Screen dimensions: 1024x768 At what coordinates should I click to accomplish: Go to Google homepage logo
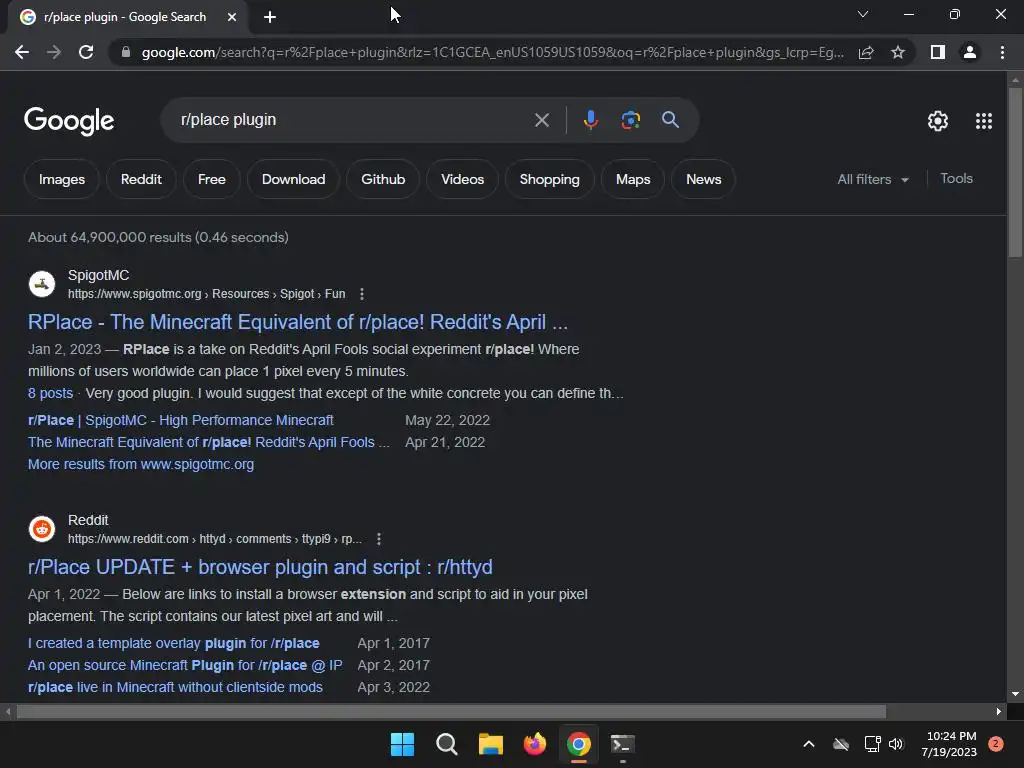pos(69,121)
